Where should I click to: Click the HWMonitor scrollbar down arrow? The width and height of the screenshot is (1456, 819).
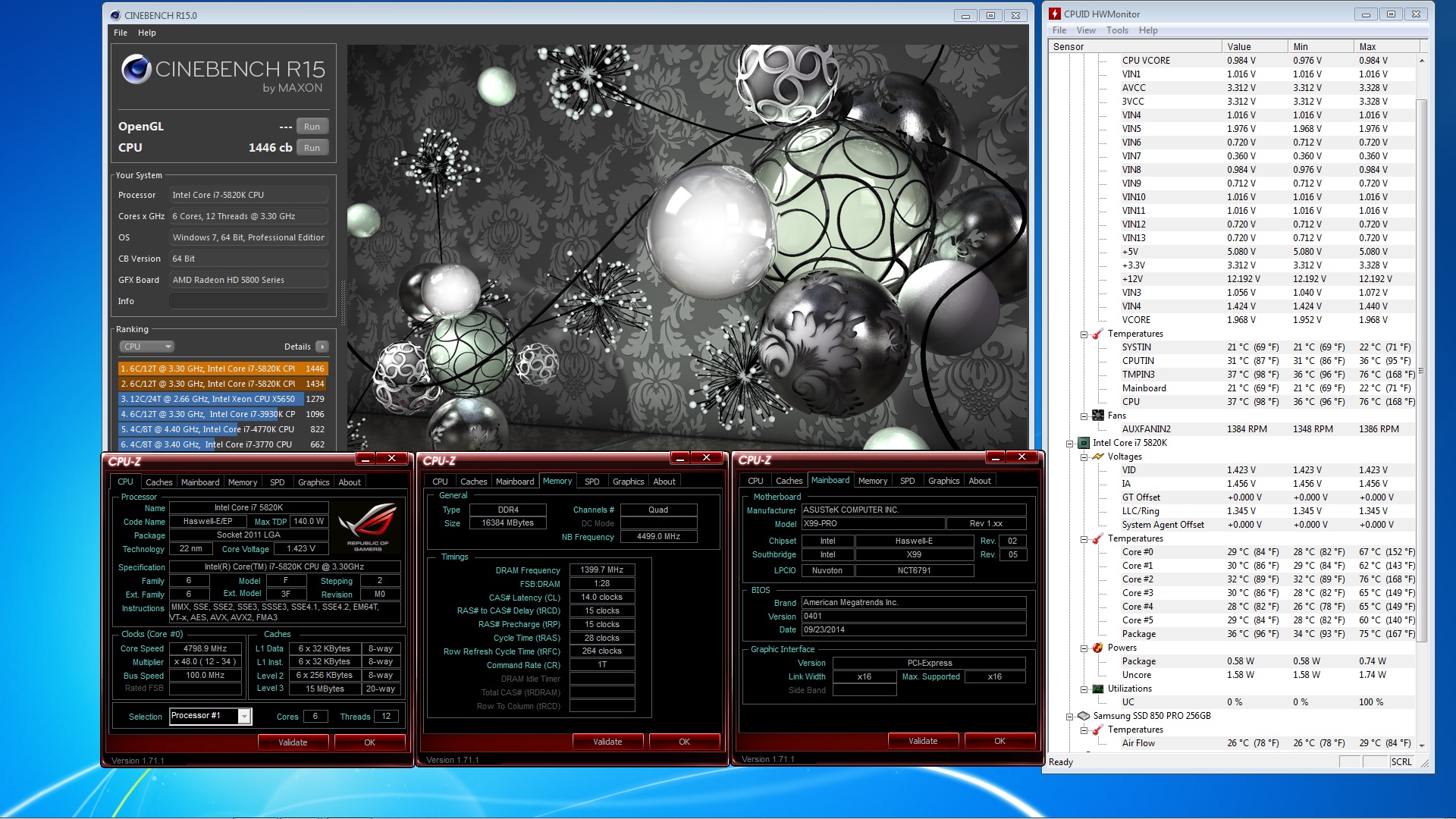pyautogui.click(x=1421, y=745)
